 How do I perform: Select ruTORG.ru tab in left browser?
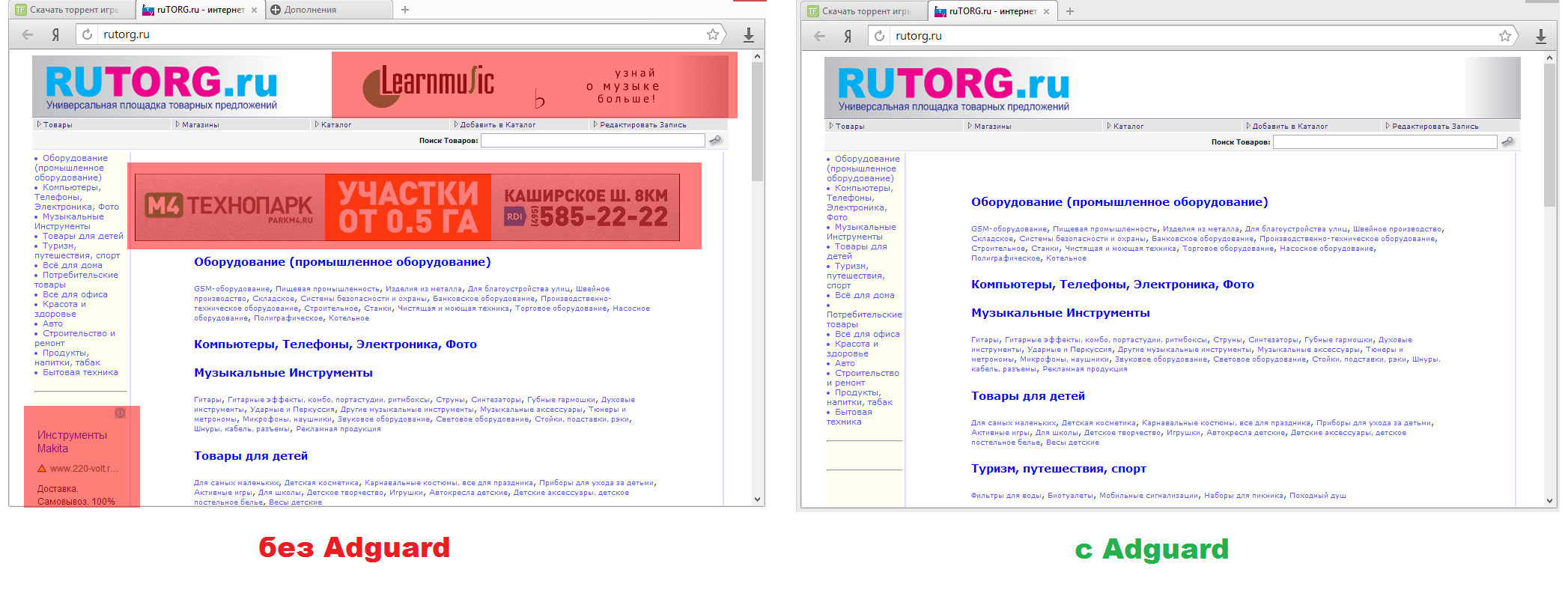point(200,10)
